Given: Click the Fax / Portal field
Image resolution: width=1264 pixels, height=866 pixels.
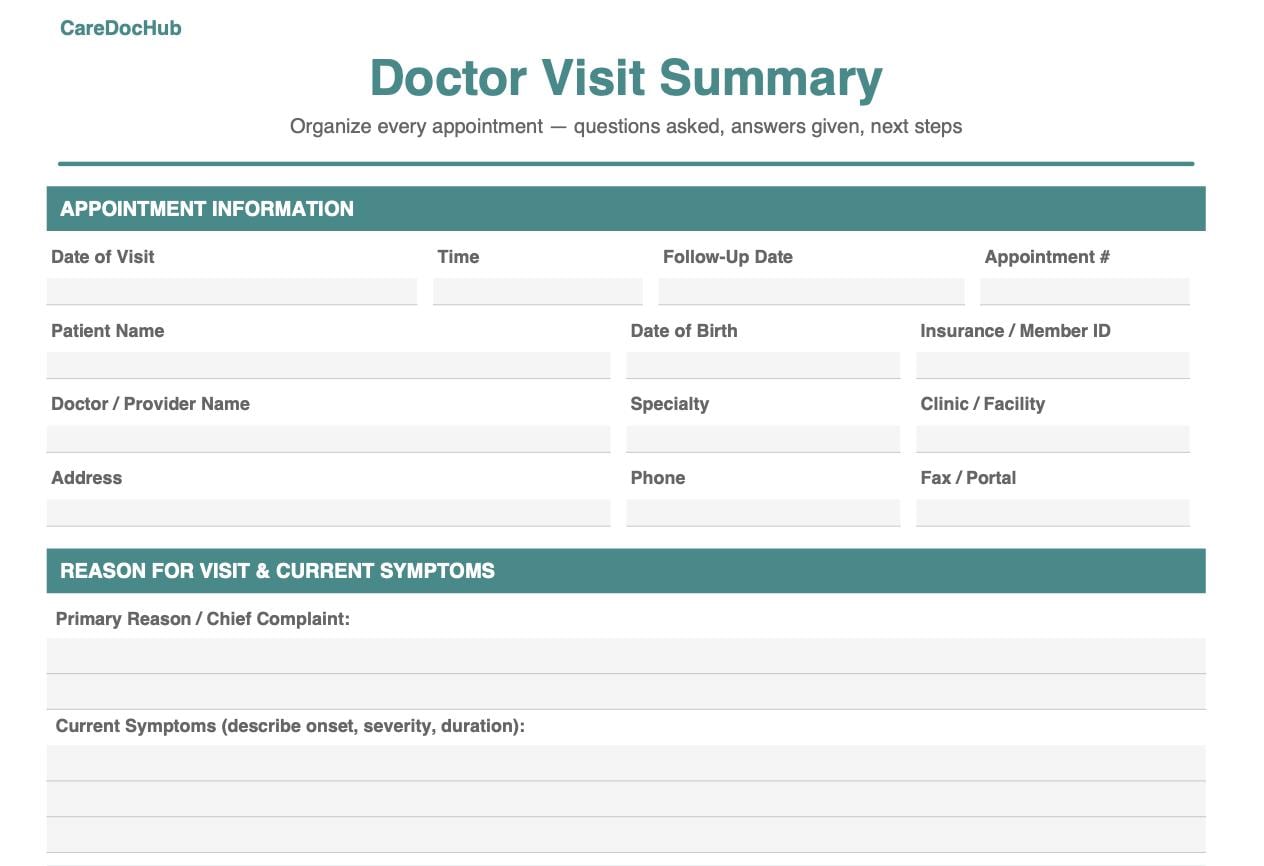Looking at the screenshot, I should 1053,513.
